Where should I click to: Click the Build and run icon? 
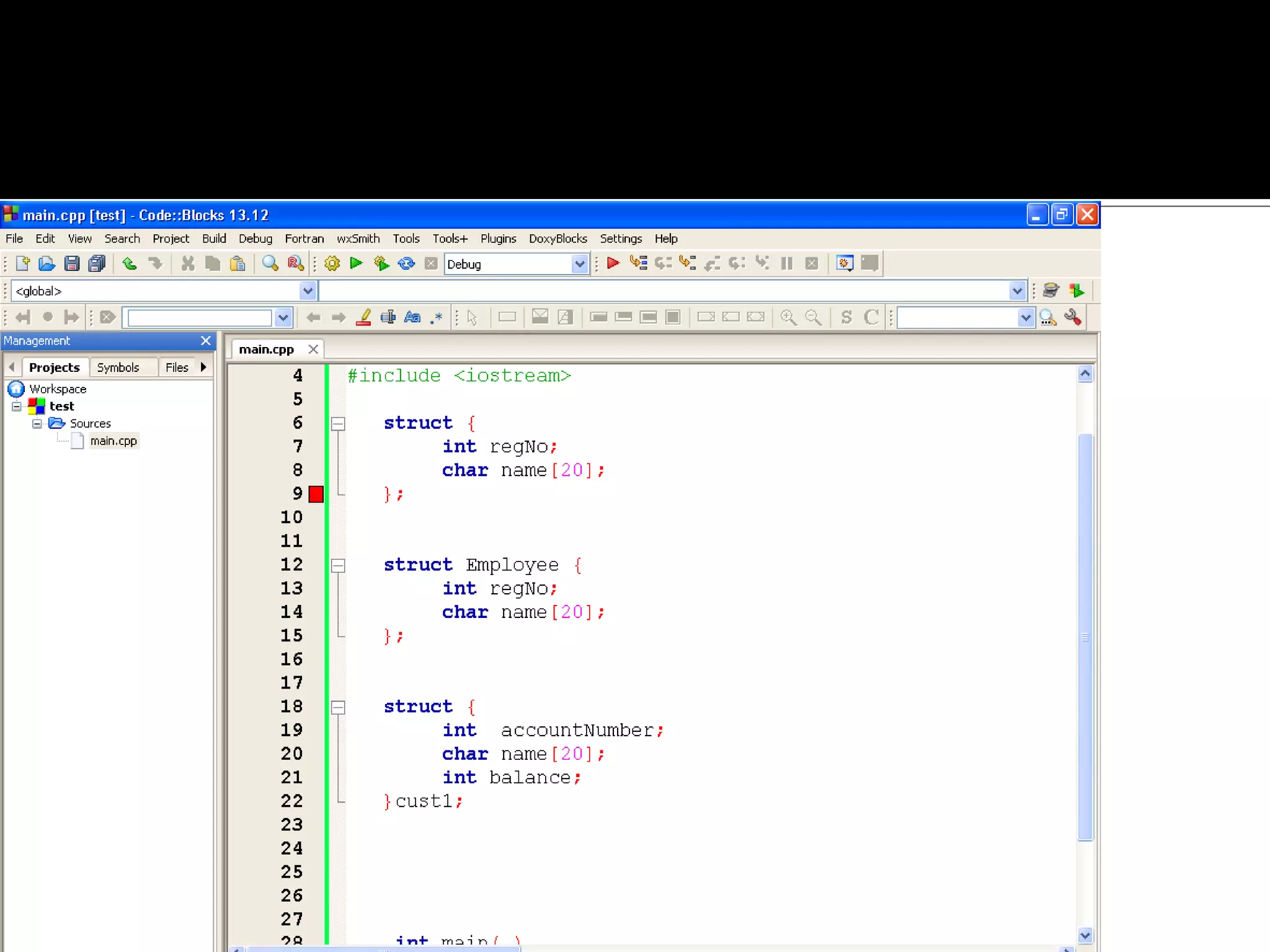pos(381,263)
